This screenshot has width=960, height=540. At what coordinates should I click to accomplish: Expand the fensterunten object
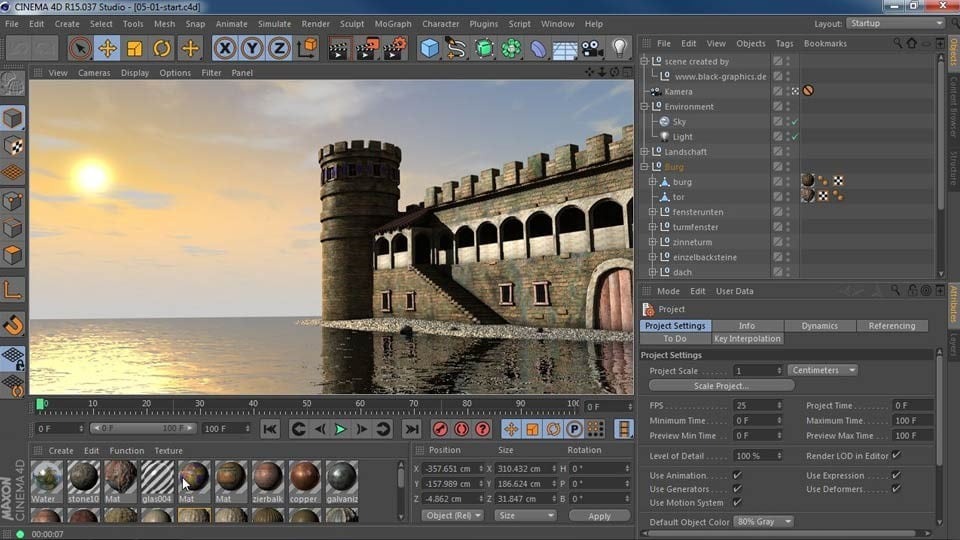[653, 212]
